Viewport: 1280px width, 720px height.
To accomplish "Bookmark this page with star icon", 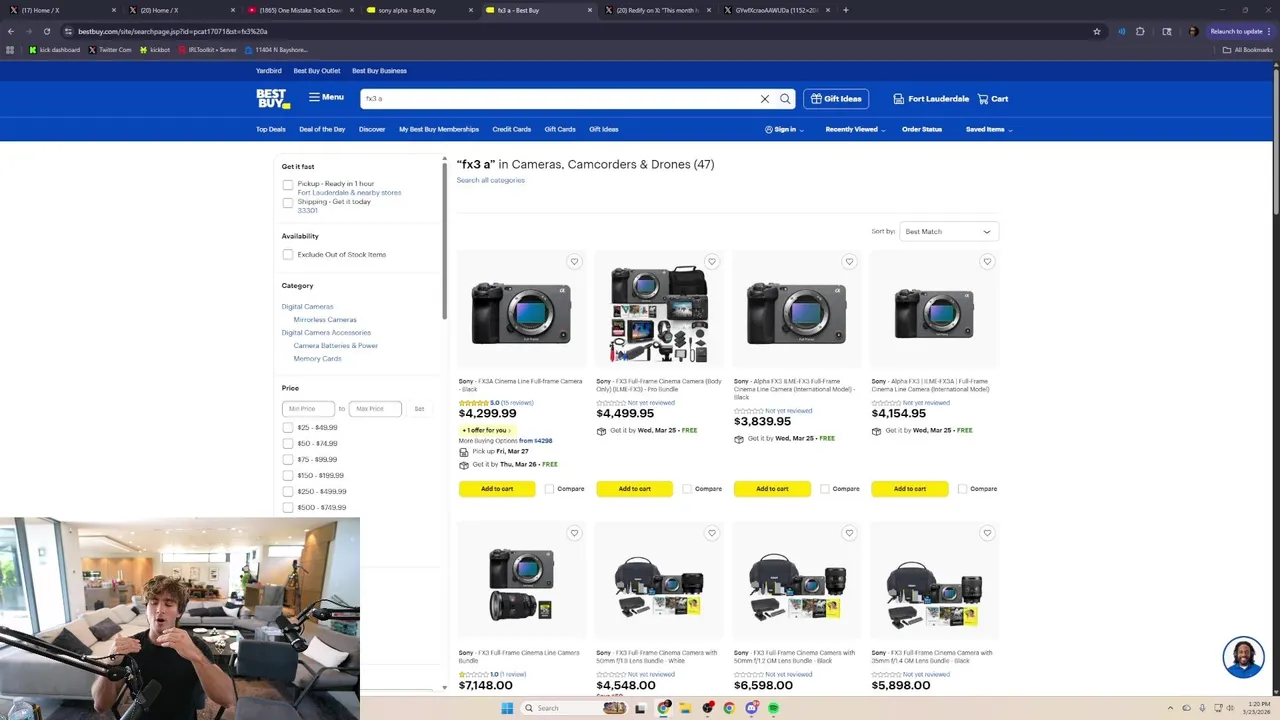I will coord(1097,31).
